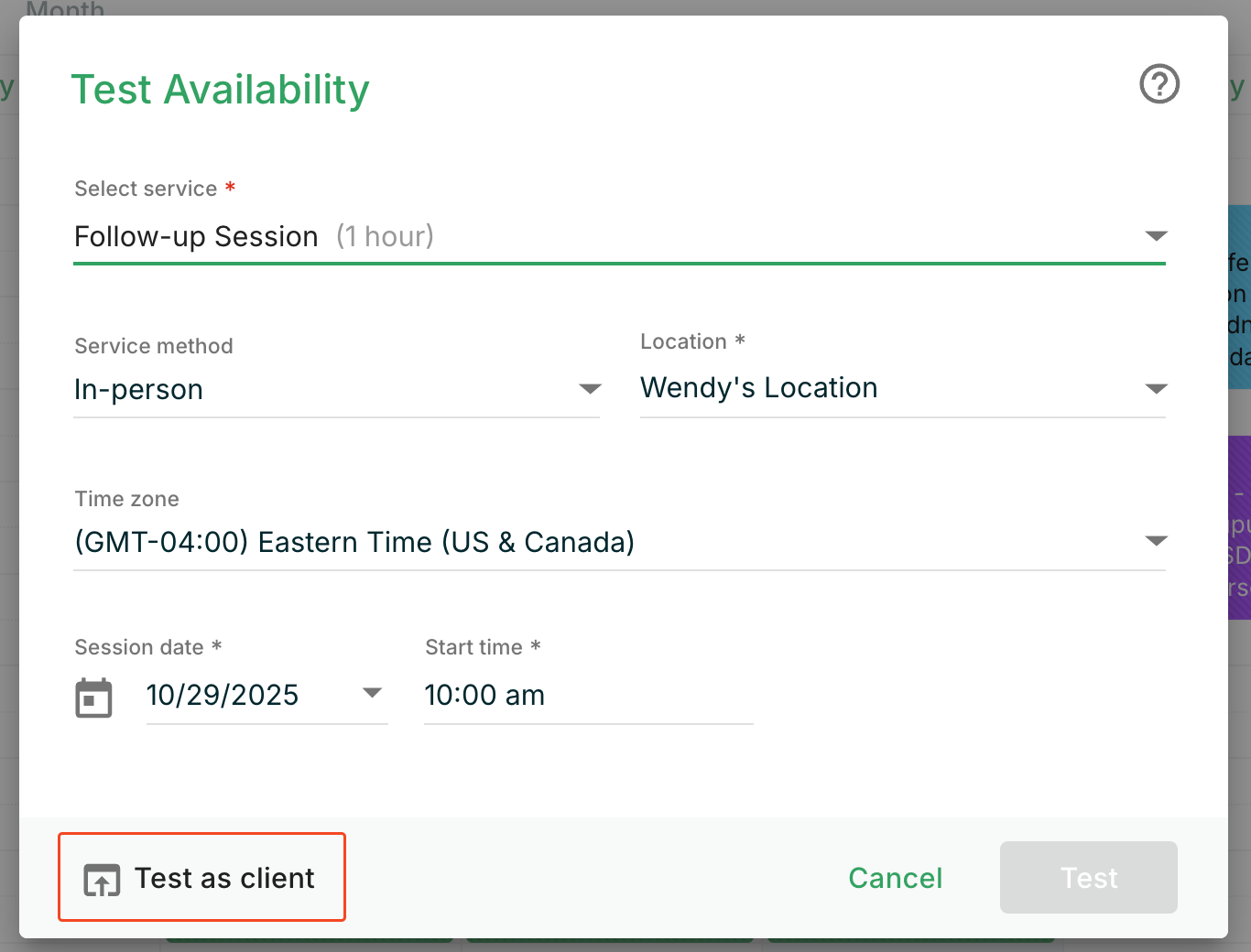1251x952 pixels.
Task: Open the Time zone dropdown arrow
Action: click(1156, 541)
